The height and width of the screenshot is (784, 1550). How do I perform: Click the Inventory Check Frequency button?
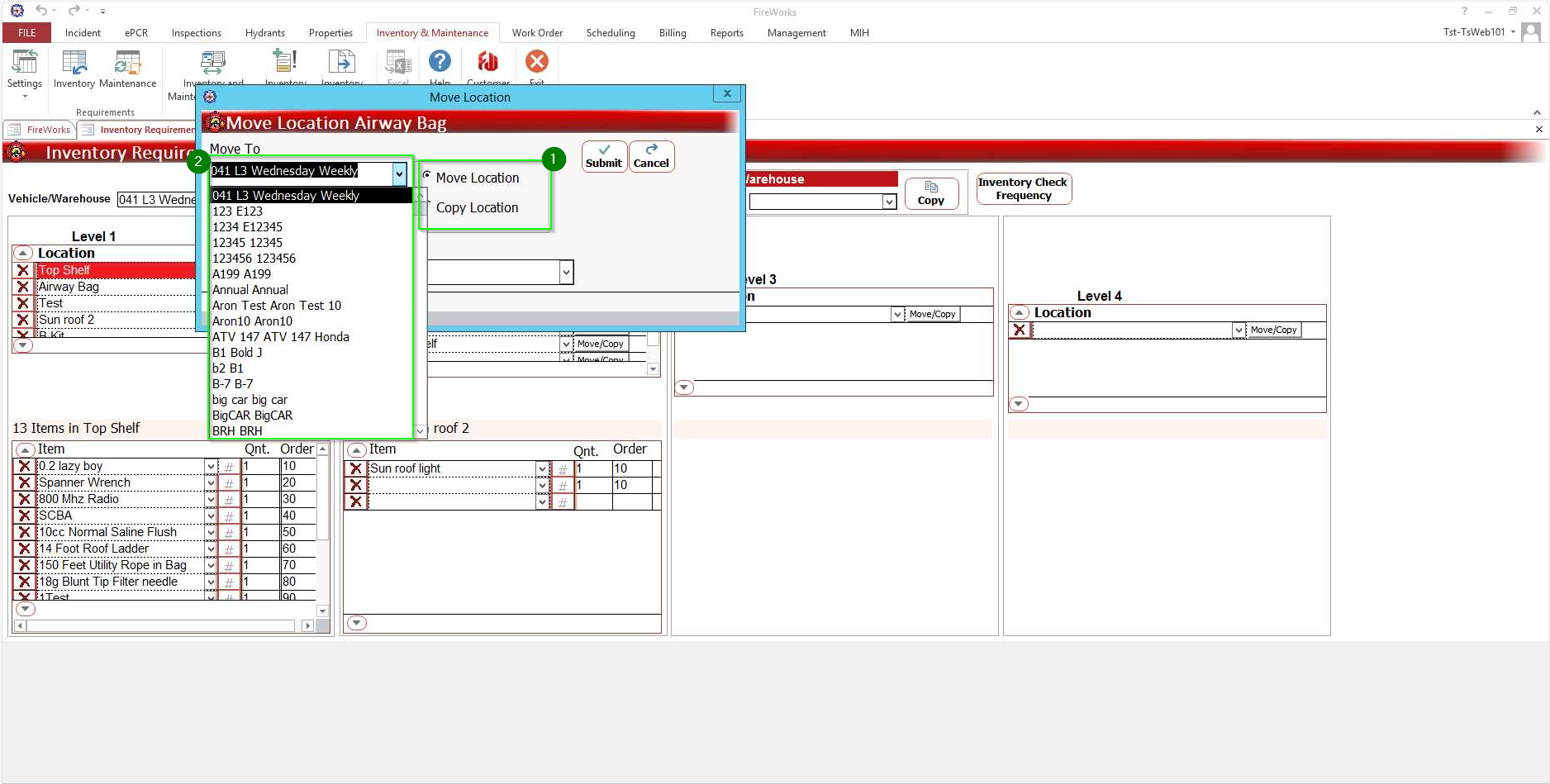1023,188
